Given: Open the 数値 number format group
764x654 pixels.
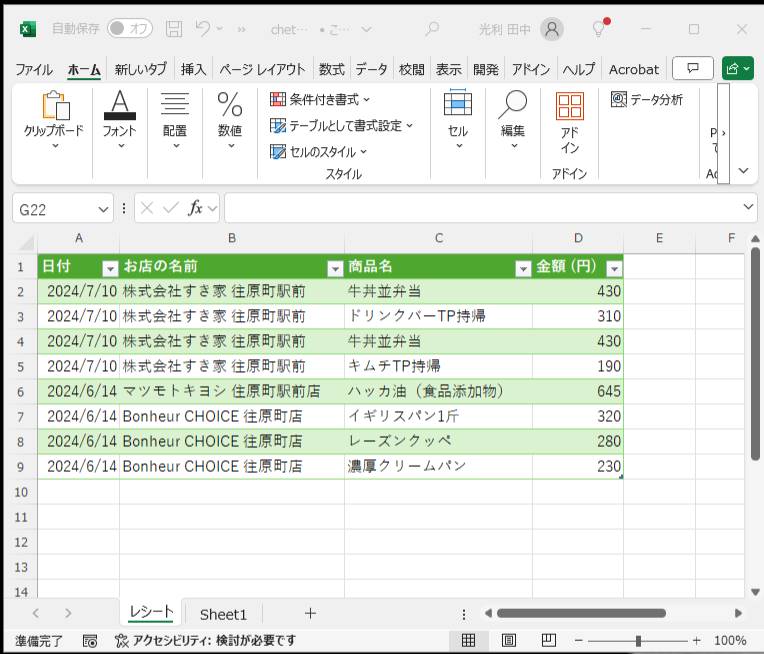Looking at the screenshot, I should (x=230, y=119).
